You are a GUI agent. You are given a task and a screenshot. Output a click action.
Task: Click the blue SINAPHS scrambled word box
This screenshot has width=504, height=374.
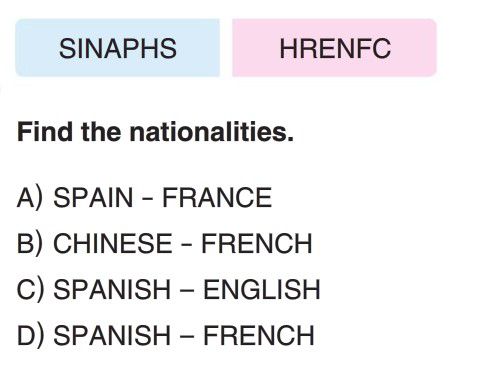tap(118, 48)
